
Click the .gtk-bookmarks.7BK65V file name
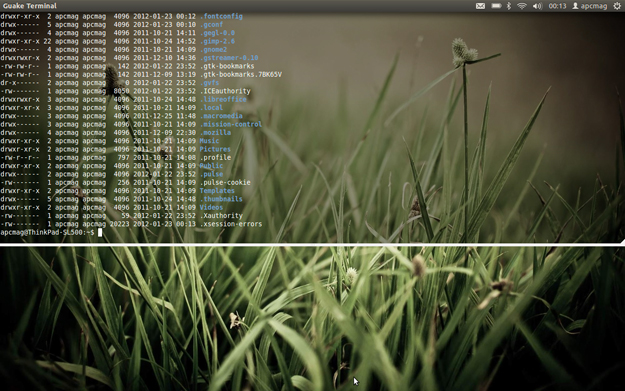coord(241,75)
